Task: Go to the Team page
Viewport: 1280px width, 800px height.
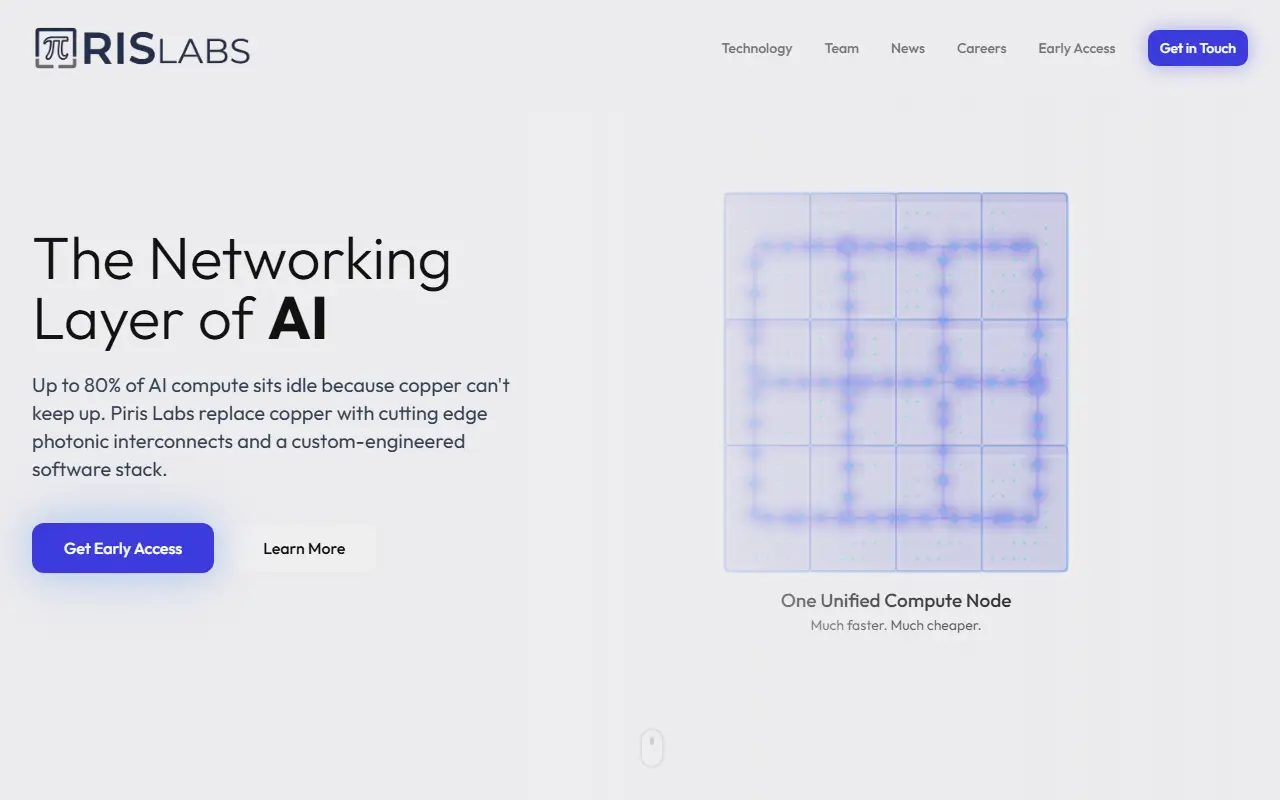Action: (x=842, y=48)
